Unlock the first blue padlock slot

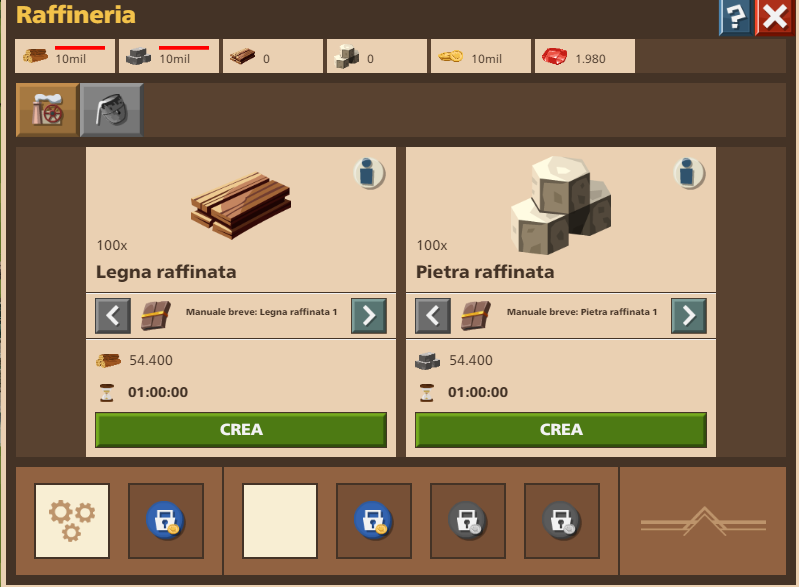pos(166,521)
